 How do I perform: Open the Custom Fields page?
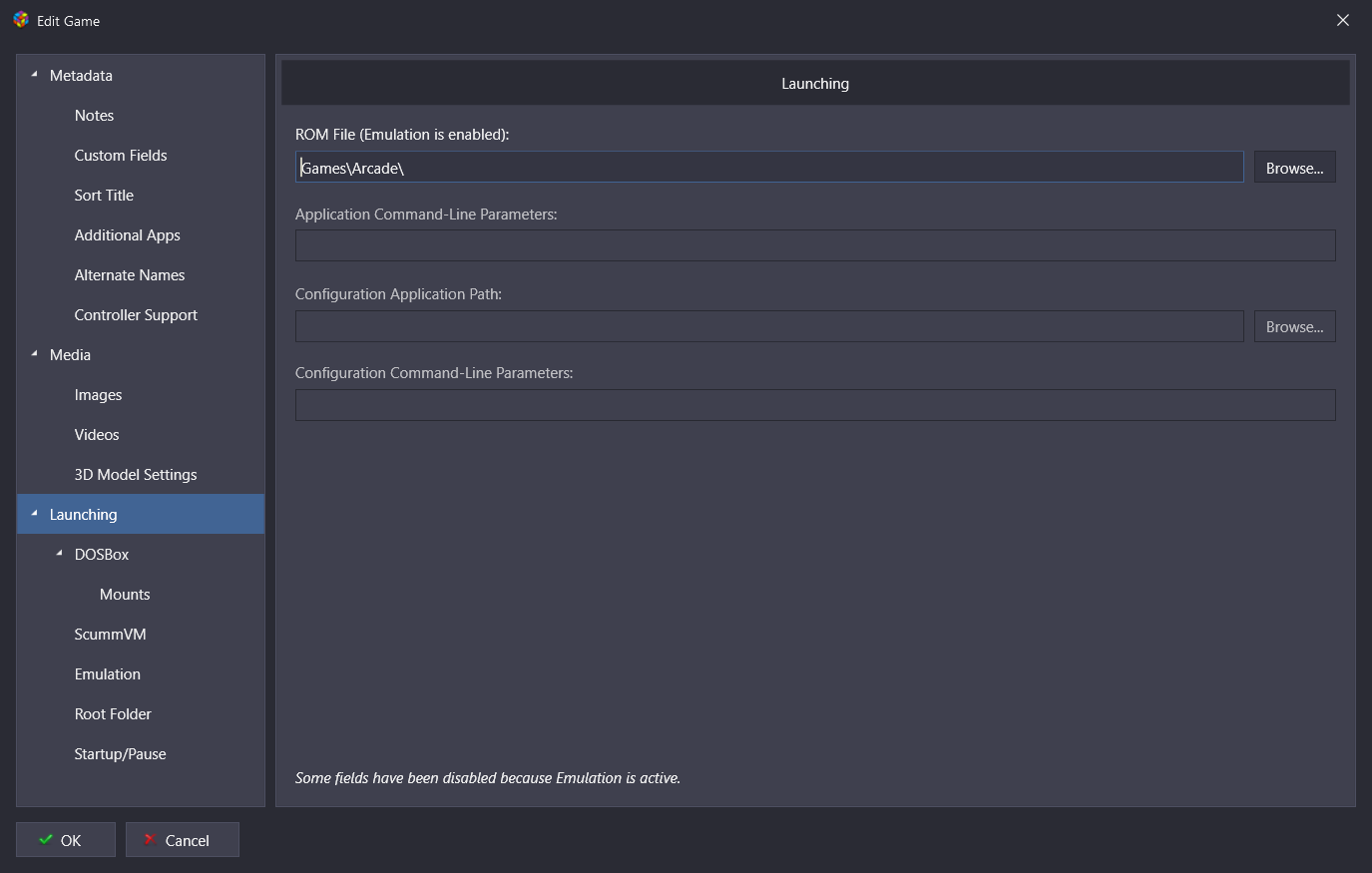pyautogui.click(x=121, y=156)
